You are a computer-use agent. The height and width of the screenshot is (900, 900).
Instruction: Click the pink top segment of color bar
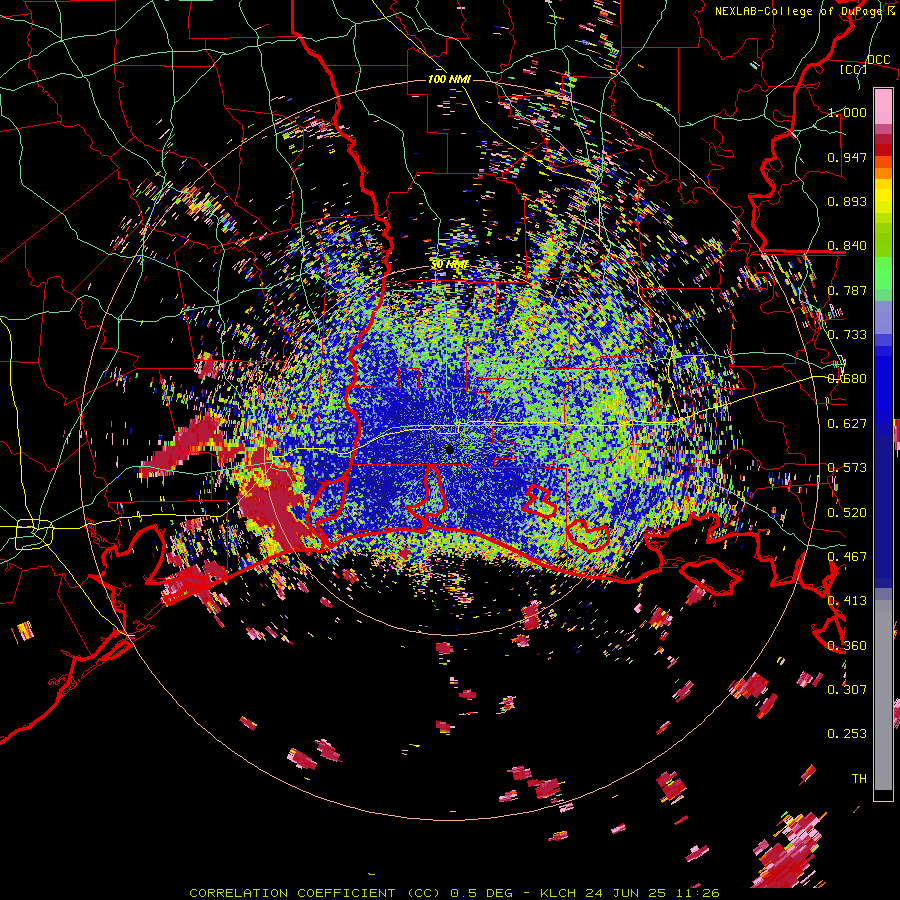click(883, 107)
